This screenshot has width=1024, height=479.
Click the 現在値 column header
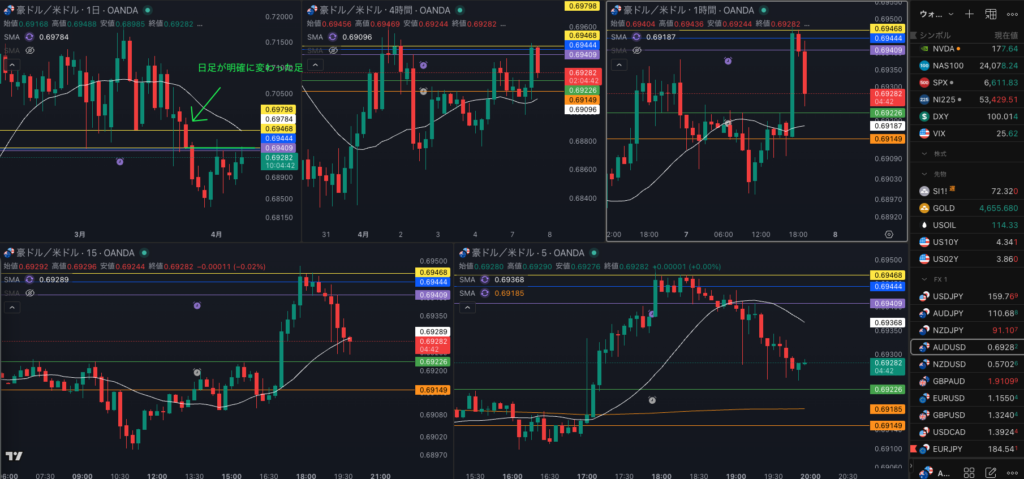(x=1006, y=35)
